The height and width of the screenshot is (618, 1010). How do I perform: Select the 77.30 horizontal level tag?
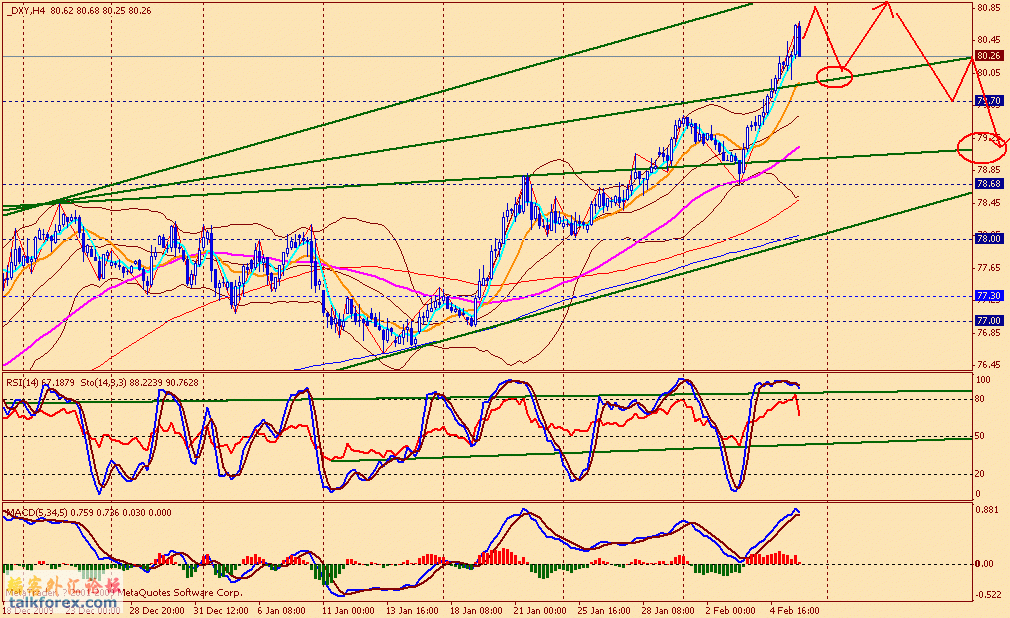point(989,296)
